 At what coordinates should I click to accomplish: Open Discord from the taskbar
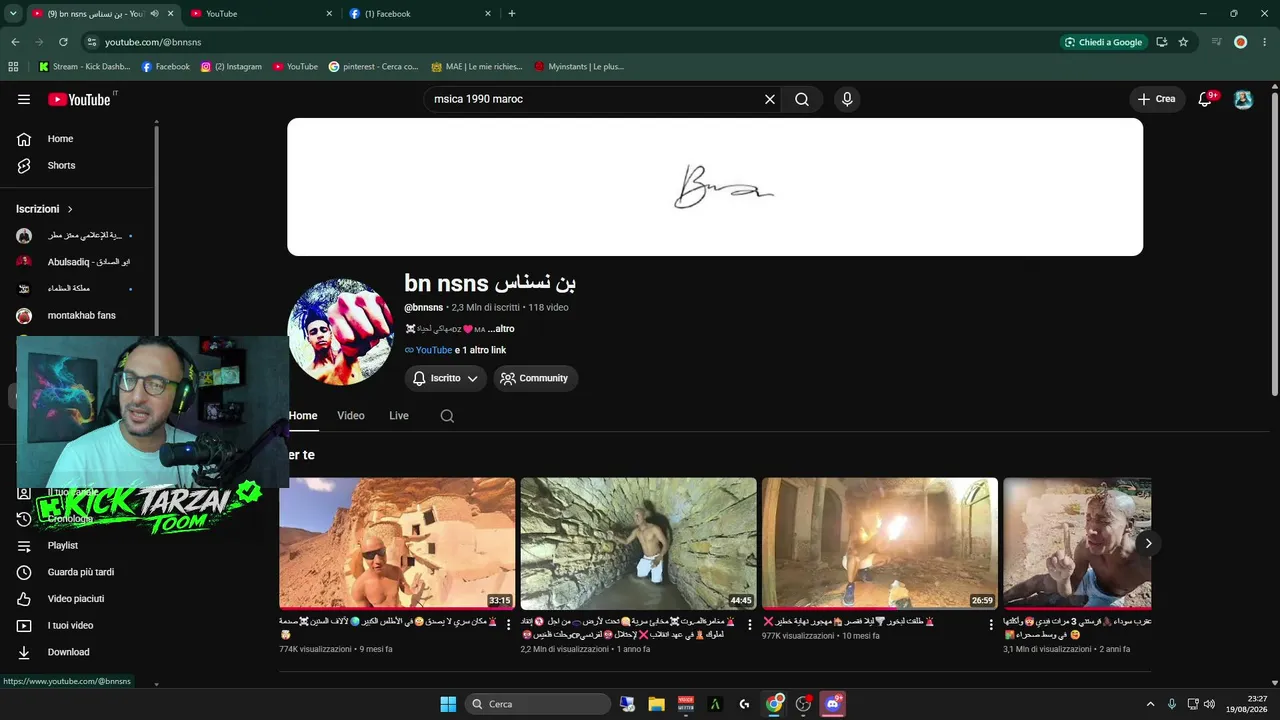(x=832, y=704)
